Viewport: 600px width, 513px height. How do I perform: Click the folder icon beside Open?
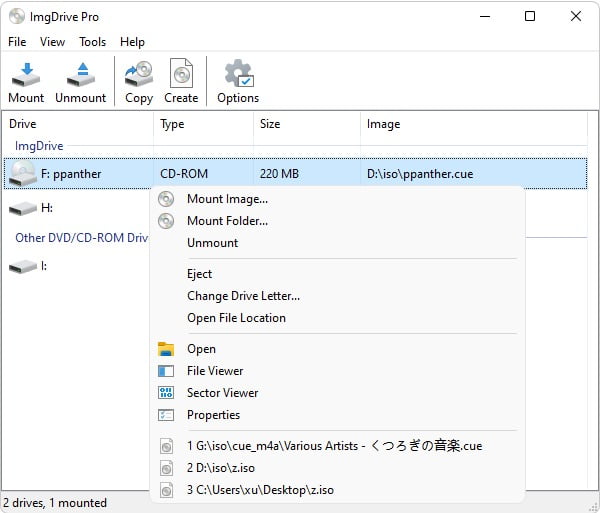tap(166, 349)
